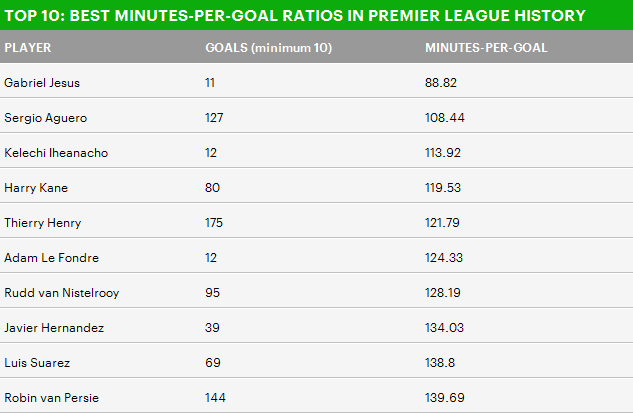Select Luis Suarez in the table
The width and height of the screenshot is (633, 414).
tap(35, 363)
